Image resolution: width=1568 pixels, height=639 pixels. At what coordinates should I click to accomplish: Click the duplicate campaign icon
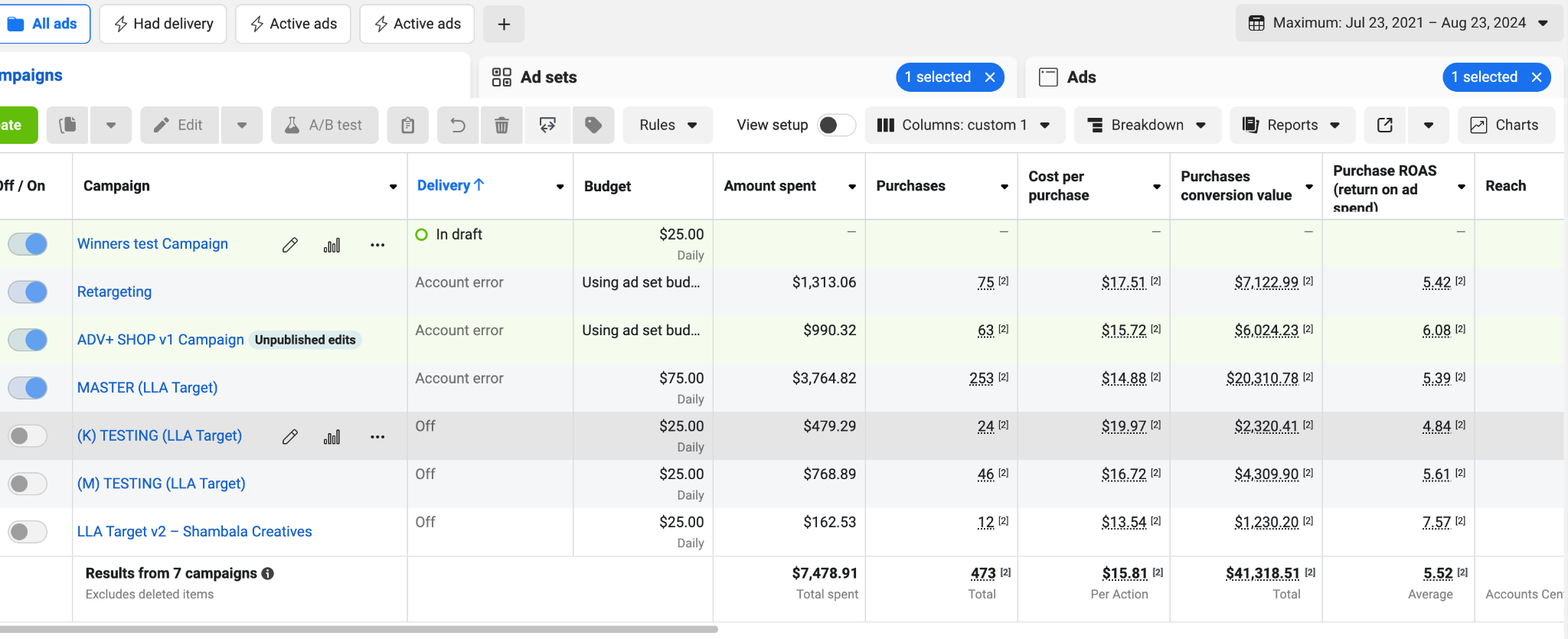click(68, 125)
